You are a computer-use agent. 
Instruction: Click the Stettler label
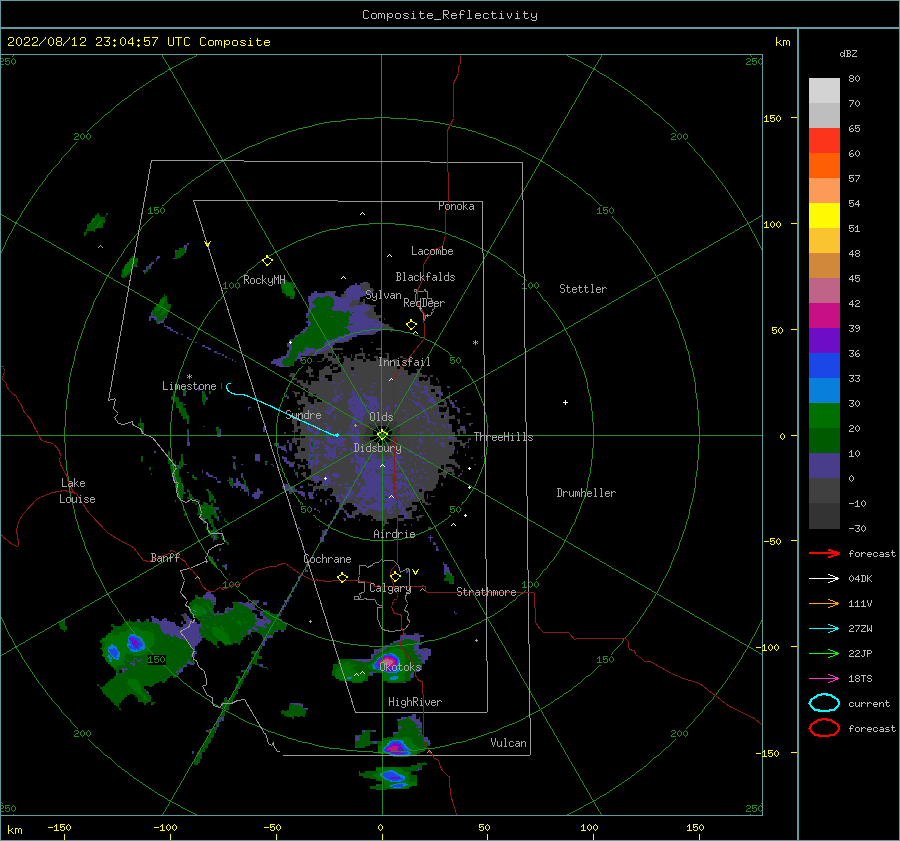tap(583, 289)
